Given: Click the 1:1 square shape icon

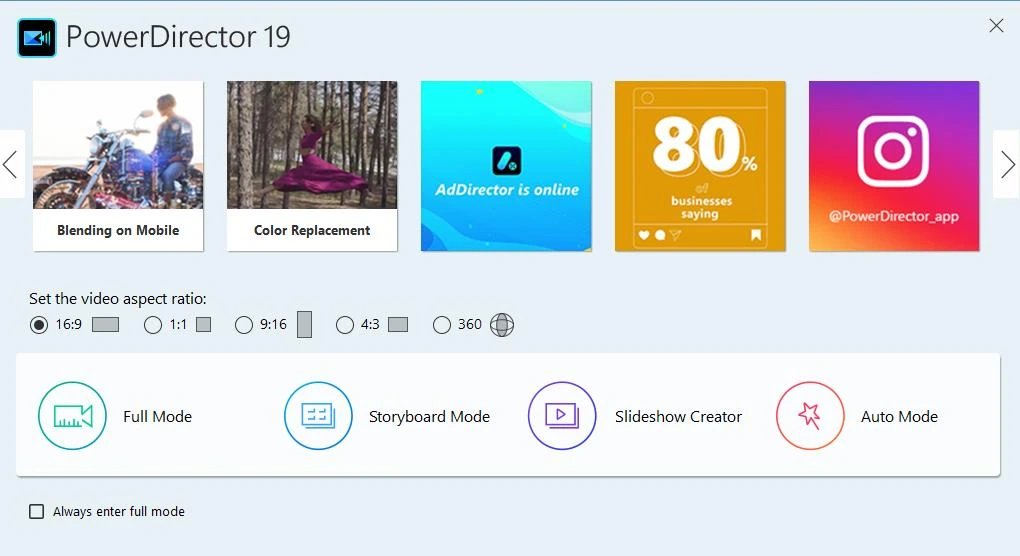Looking at the screenshot, I should tap(204, 324).
